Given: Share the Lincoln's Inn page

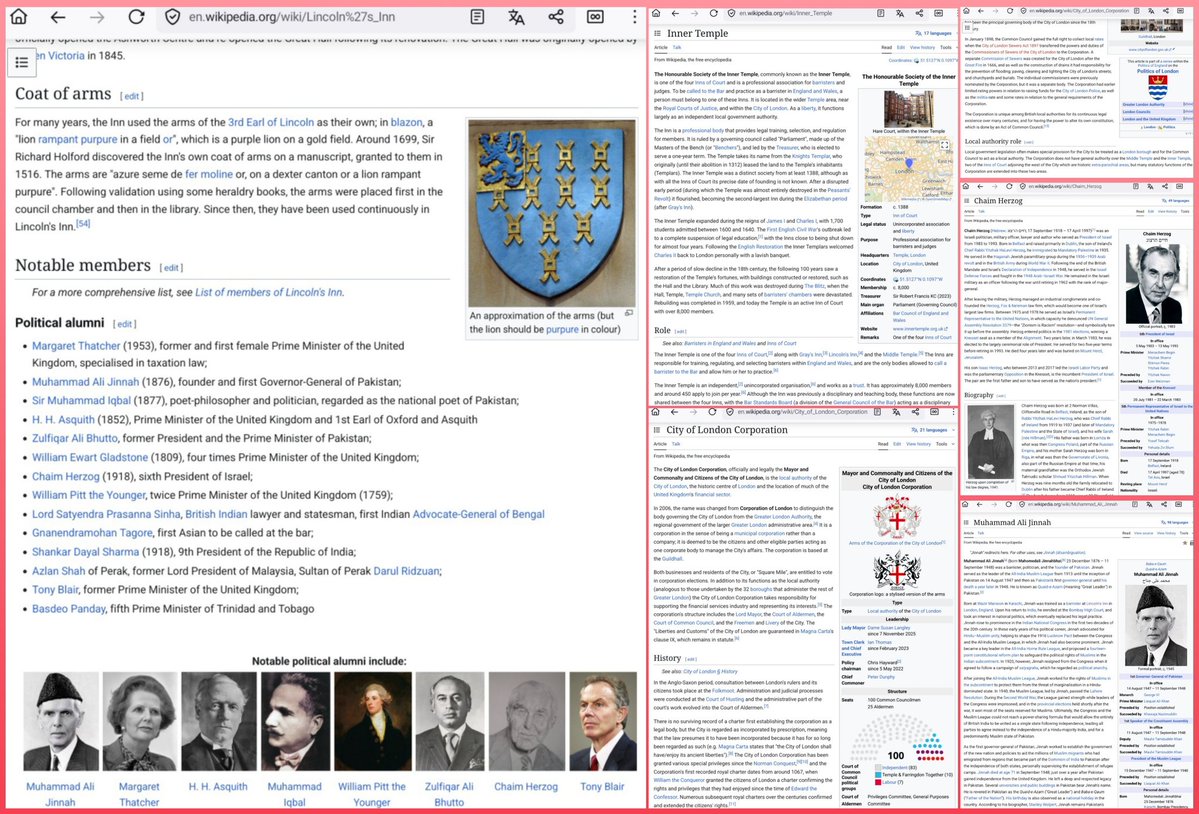Looking at the screenshot, I should [556, 17].
